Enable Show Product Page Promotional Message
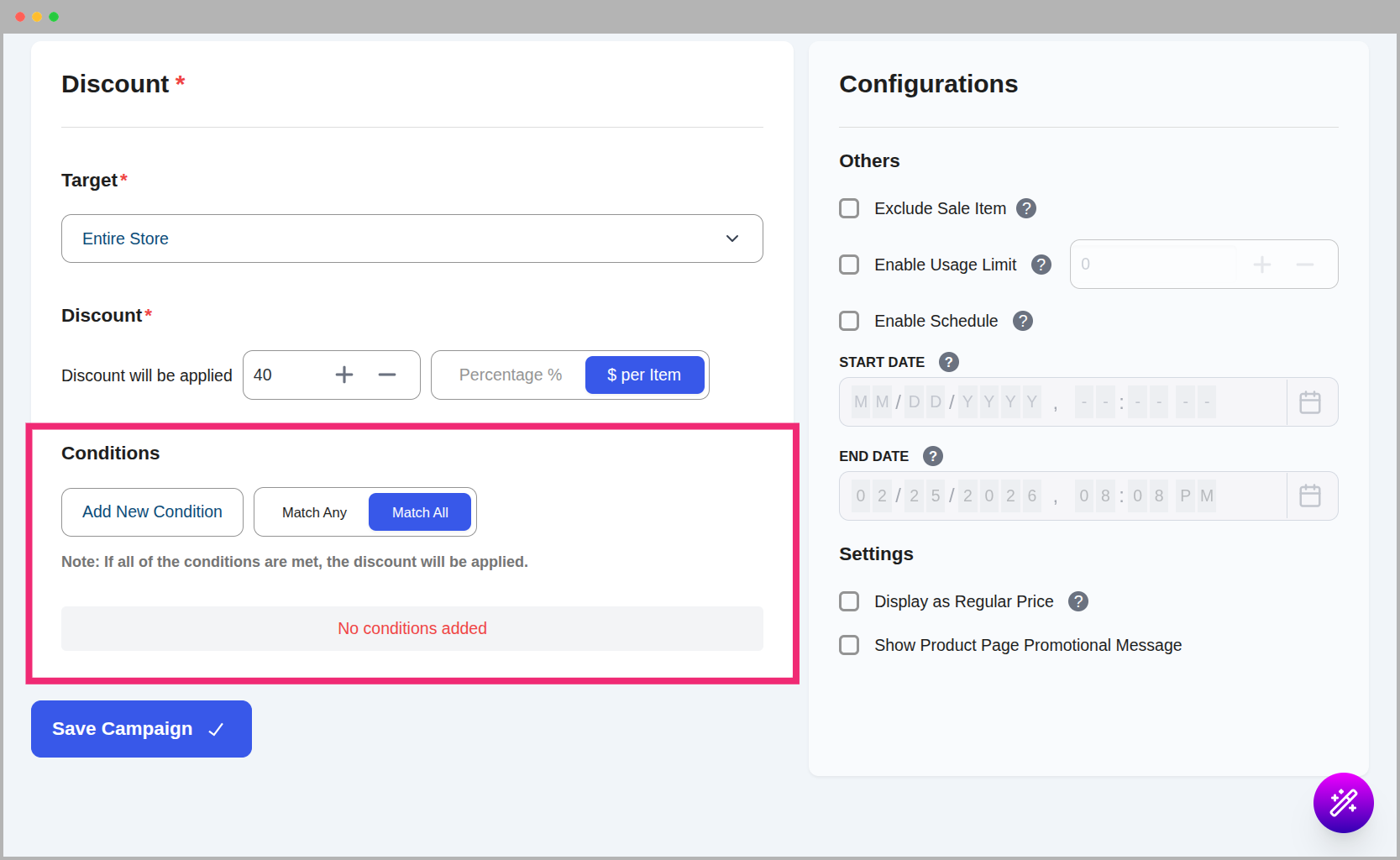Image resolution: width=1400 pixels, height=860 pixels. pos(849,645)
